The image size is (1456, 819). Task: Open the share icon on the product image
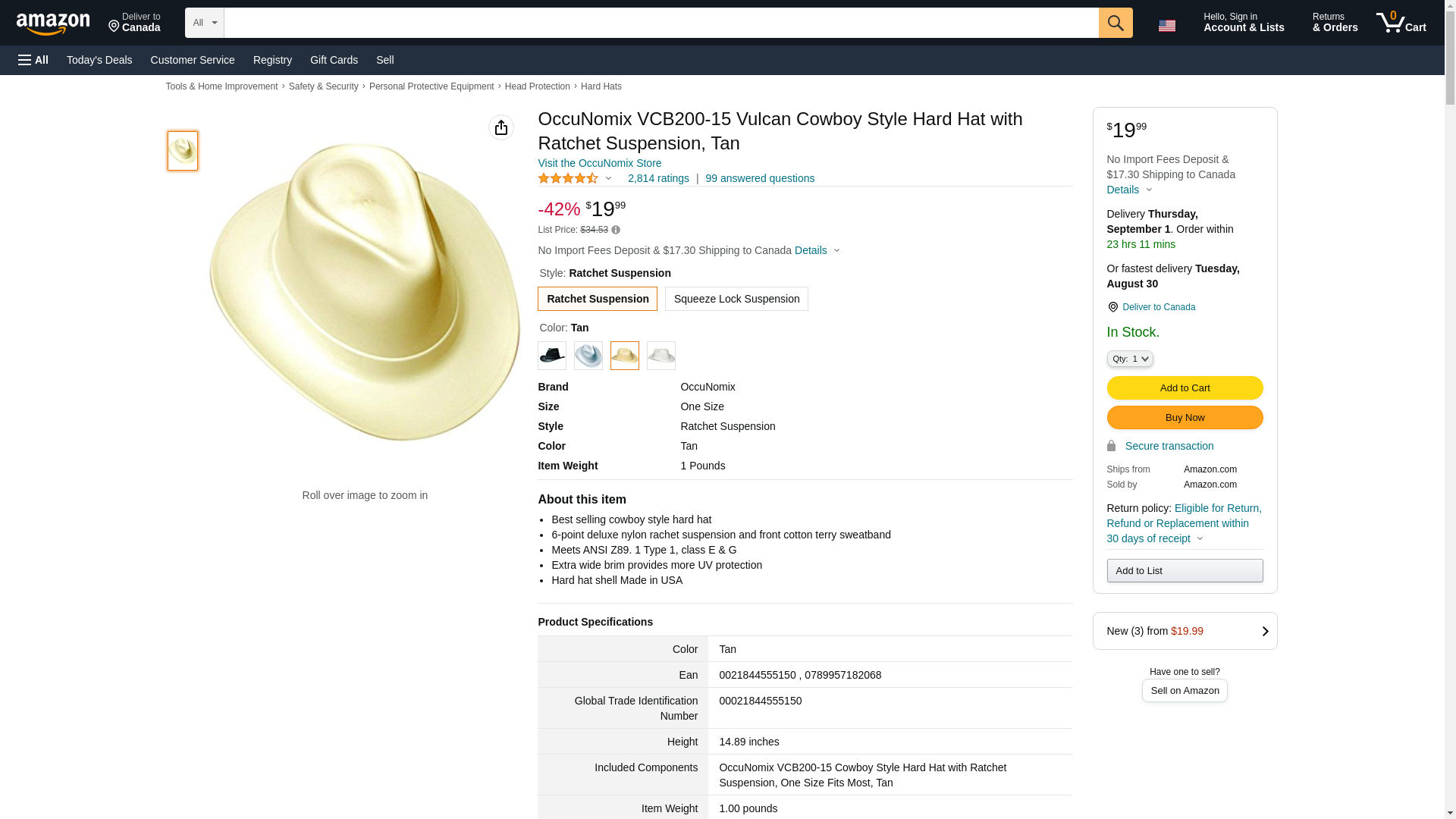click(500, 127)
